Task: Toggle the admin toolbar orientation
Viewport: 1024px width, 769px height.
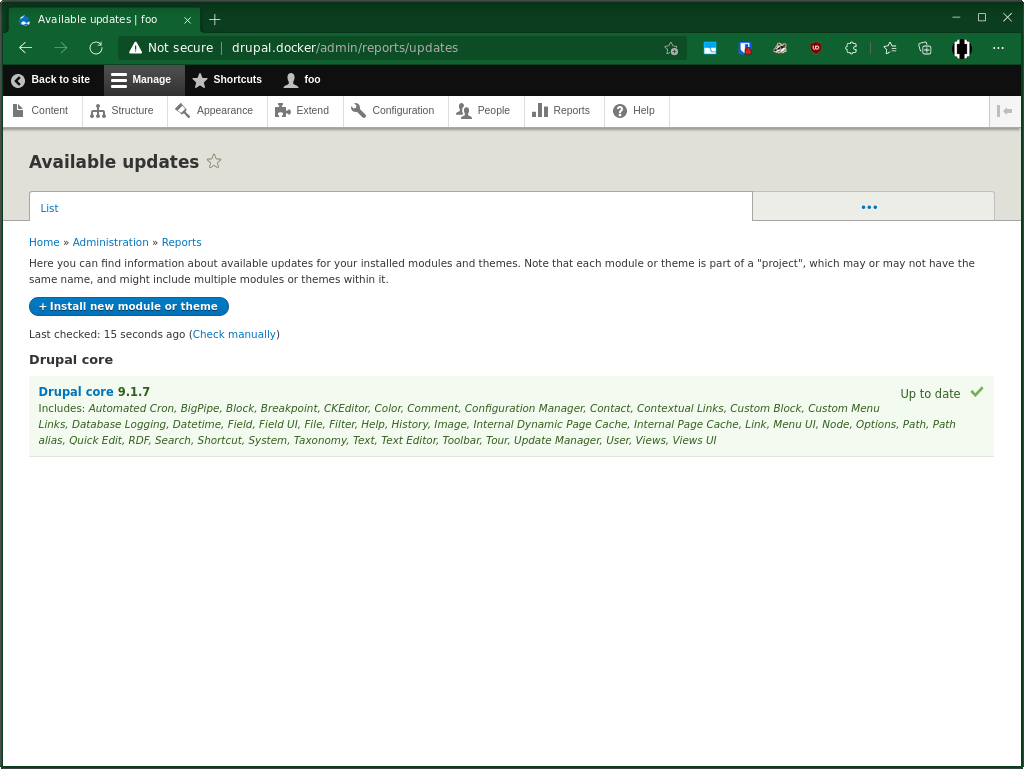Action: tap(1004, 111)
